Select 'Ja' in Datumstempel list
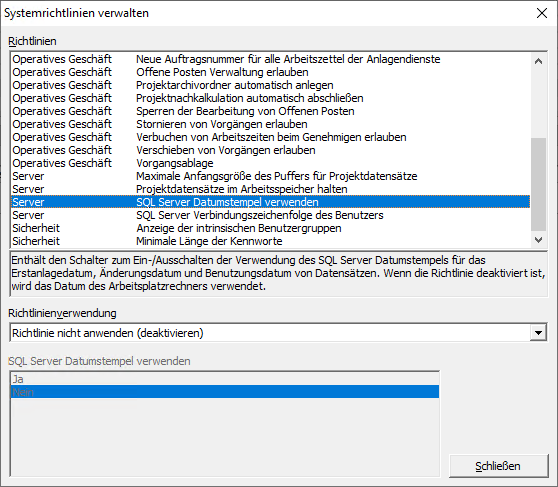Image resolution: width=558 pixels, height=487 pixels. [x=225, y=379]
